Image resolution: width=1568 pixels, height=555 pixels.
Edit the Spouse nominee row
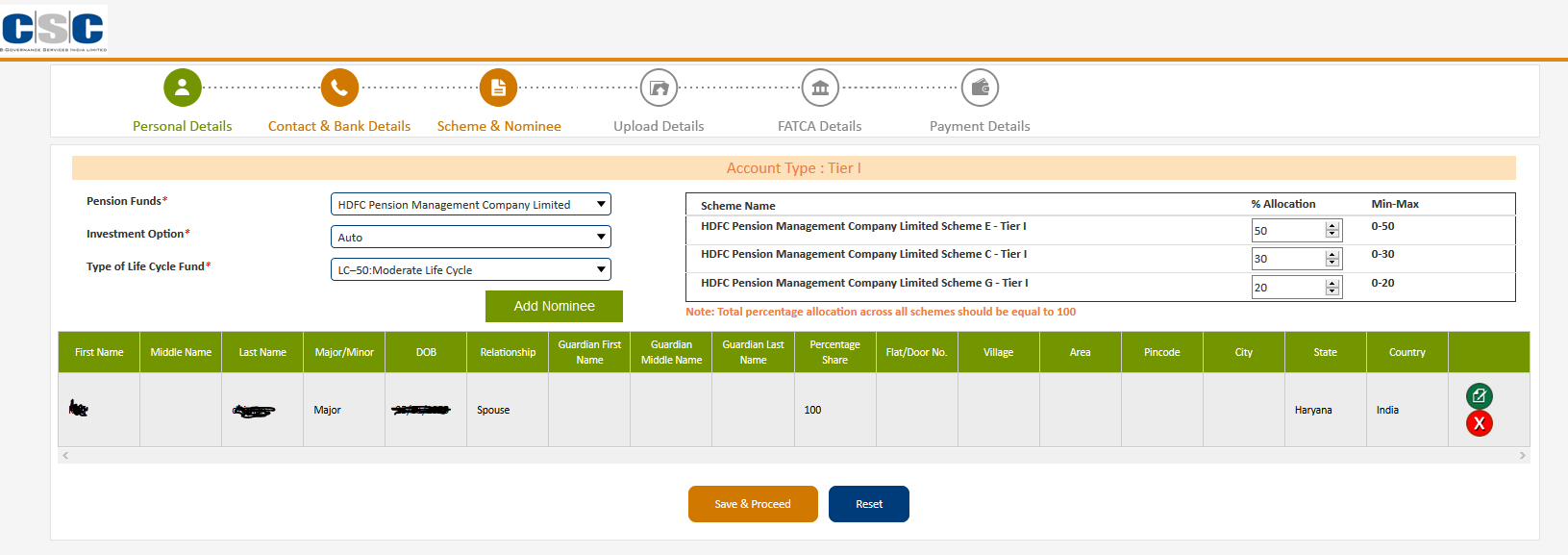(x=1480, y=395)
